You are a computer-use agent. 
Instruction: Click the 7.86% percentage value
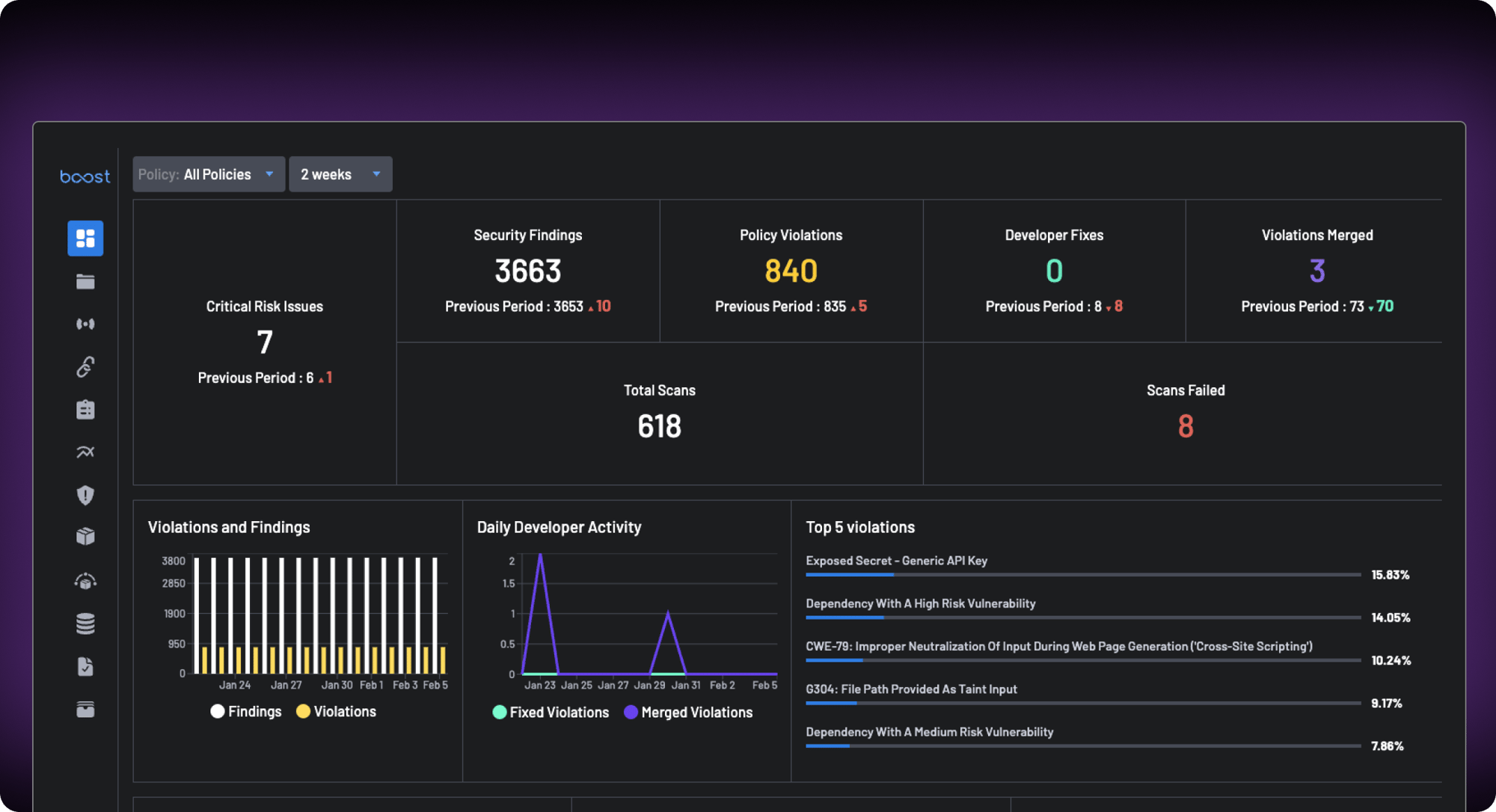[x=1387, y=746]
